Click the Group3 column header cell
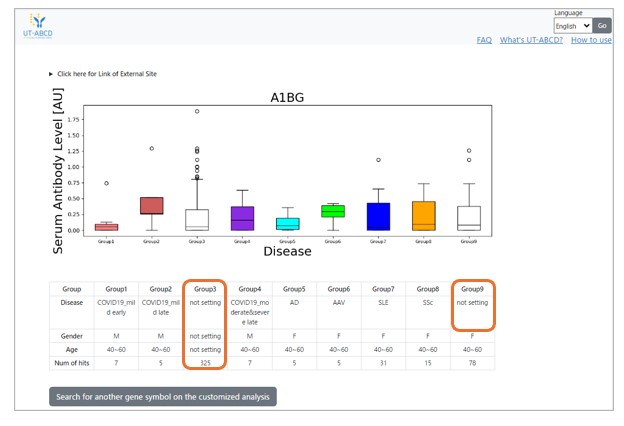The image size is (624, 426). tap(205, 288)
